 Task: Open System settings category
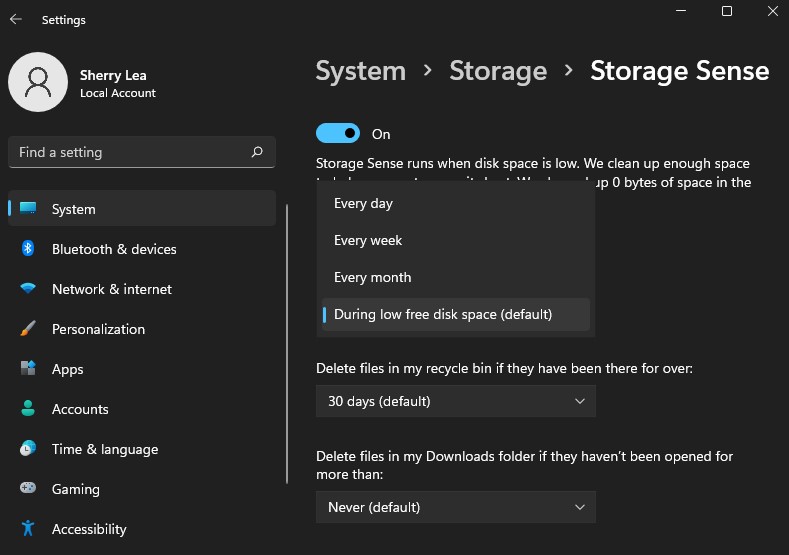142,208
